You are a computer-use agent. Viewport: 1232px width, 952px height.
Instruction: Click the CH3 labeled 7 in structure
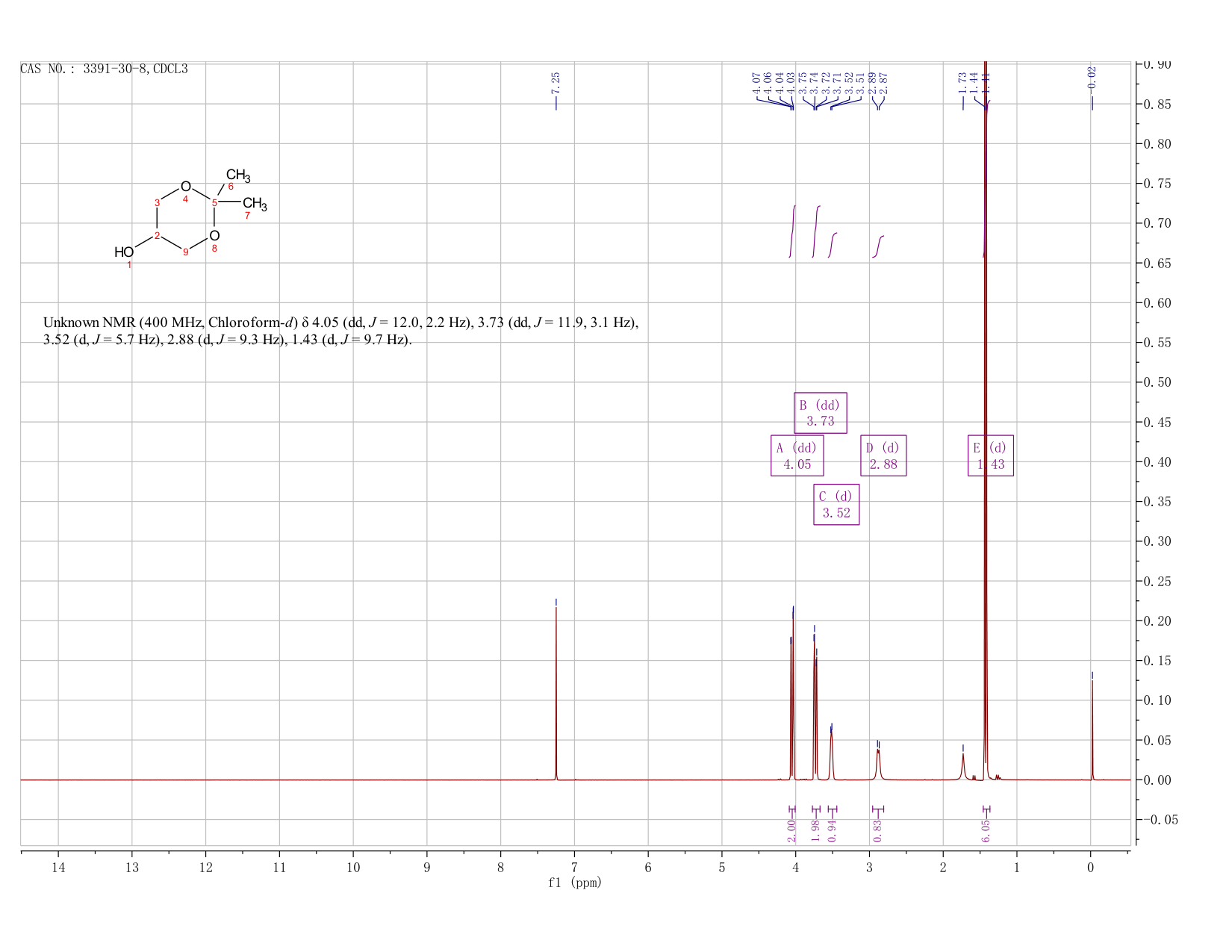pyautogui.click(x=255, y=203)
